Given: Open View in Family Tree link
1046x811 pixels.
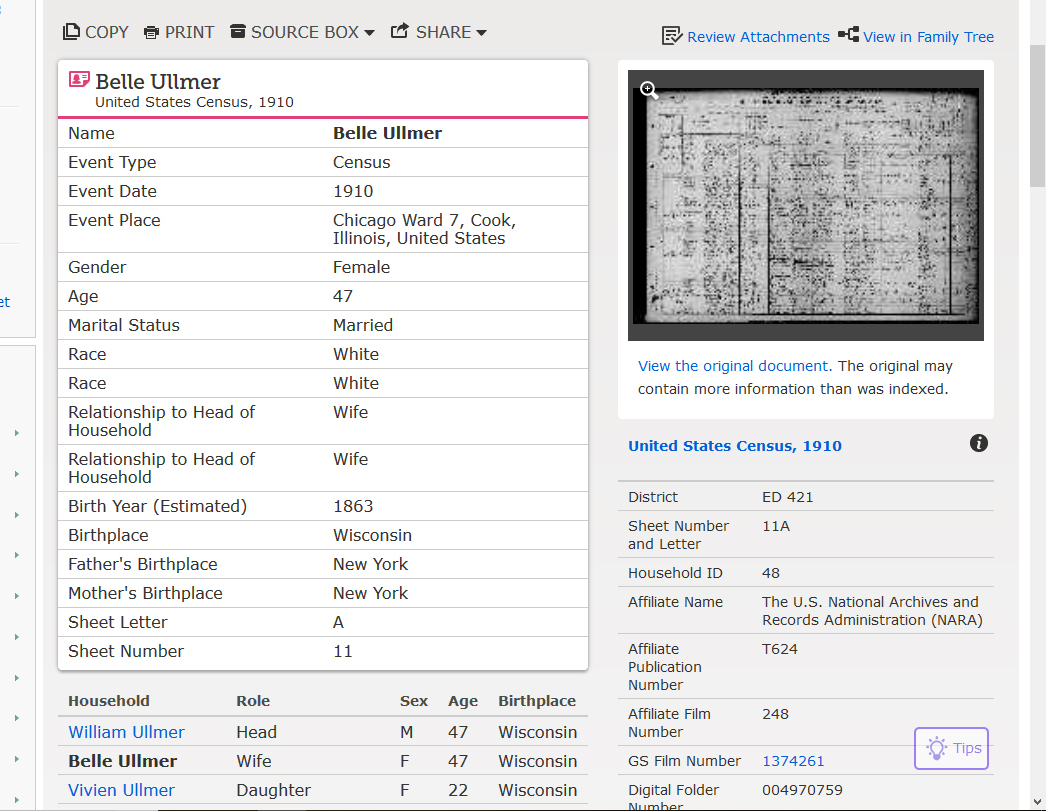Looking at the screenshot, I should [x=928, y=37].
